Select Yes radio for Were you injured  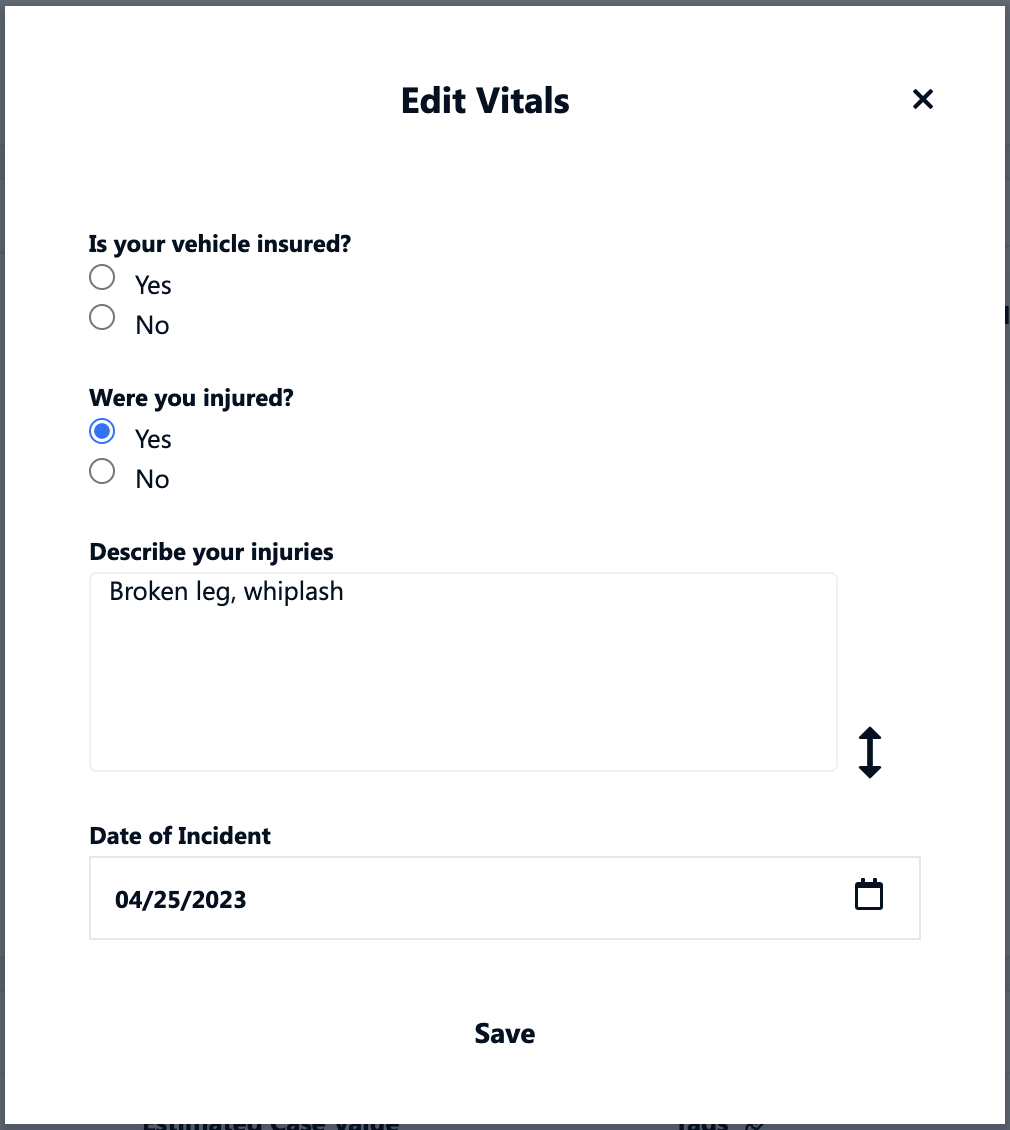(x=102, y=431)
